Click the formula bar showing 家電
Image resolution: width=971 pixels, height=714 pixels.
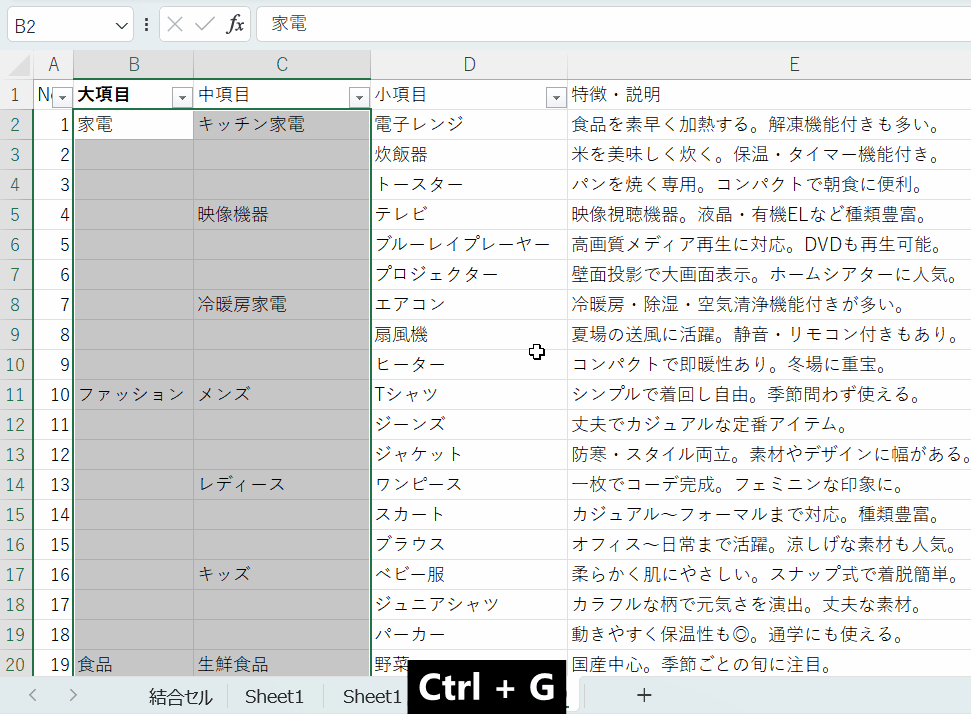610,25
